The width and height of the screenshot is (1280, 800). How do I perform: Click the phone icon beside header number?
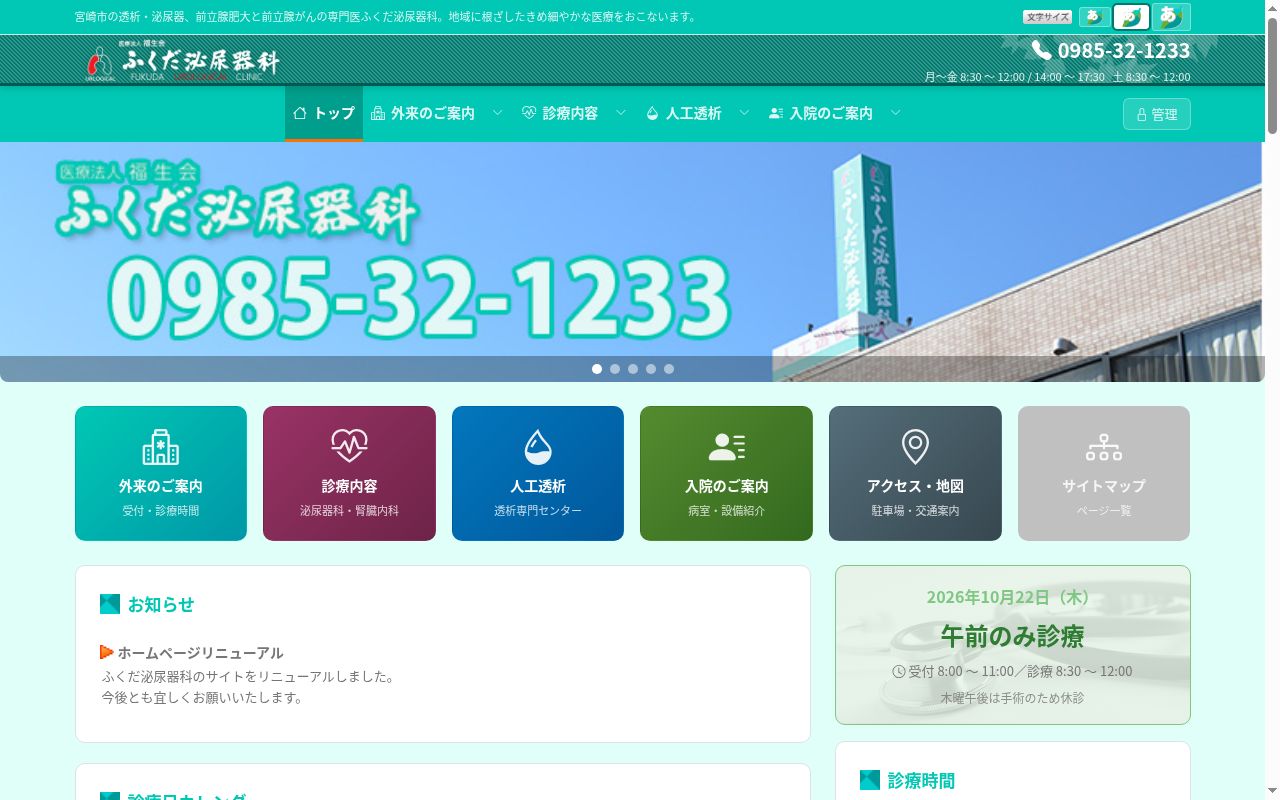1041,50
